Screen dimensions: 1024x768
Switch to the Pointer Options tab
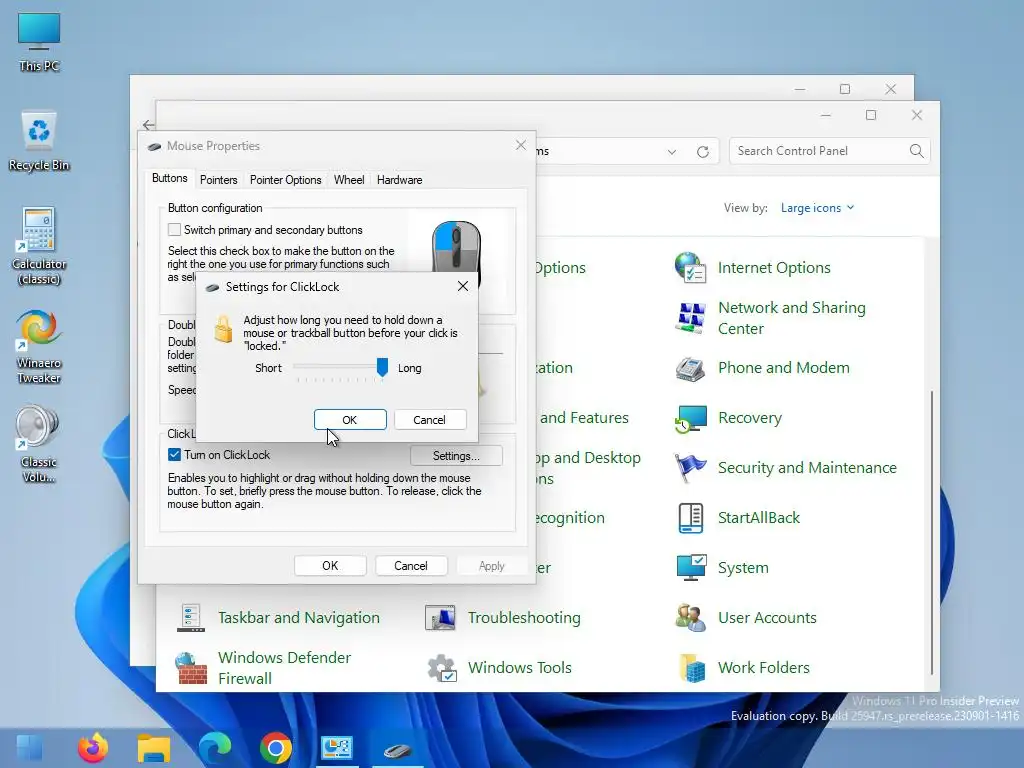(285, 180)
